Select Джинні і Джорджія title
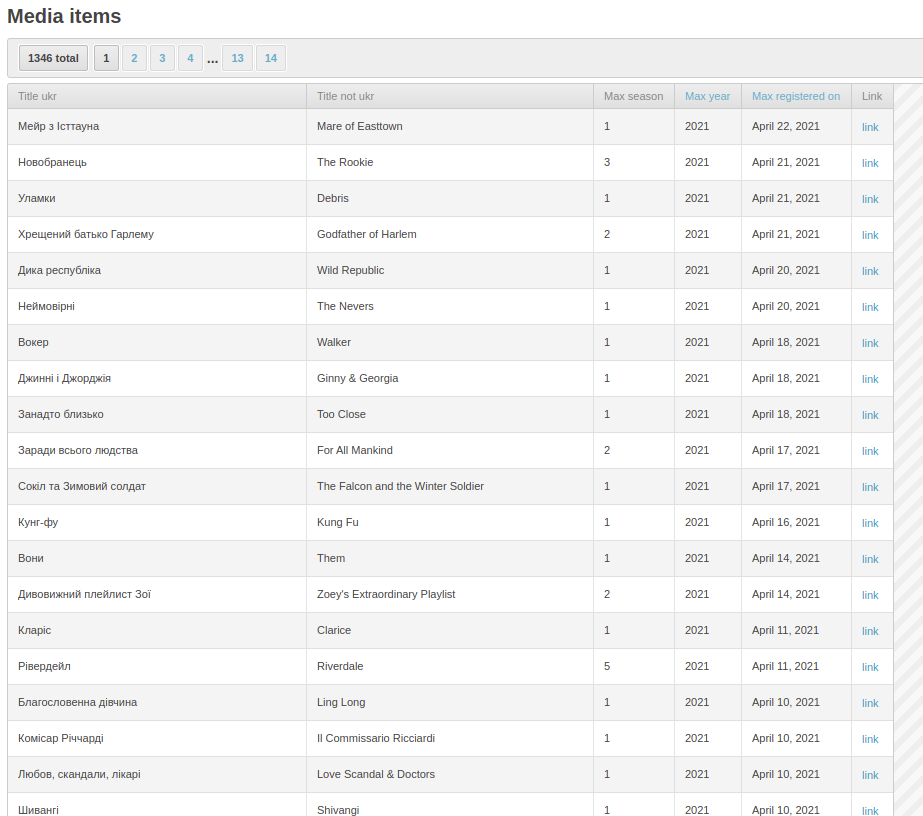The width and height of the screenshot is (923, 816). [64, 378]
